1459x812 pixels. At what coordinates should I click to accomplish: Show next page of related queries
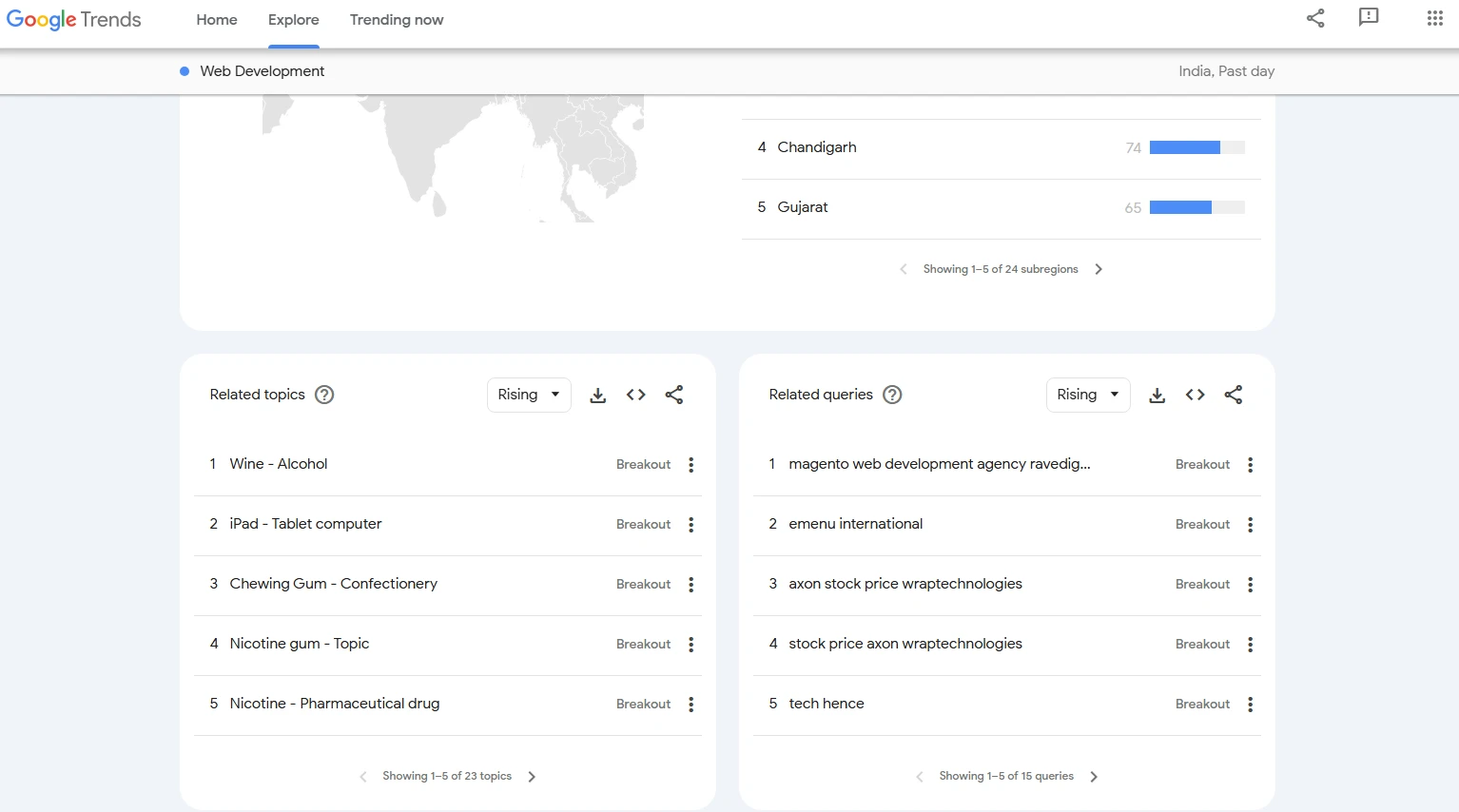click(1094, 777)
